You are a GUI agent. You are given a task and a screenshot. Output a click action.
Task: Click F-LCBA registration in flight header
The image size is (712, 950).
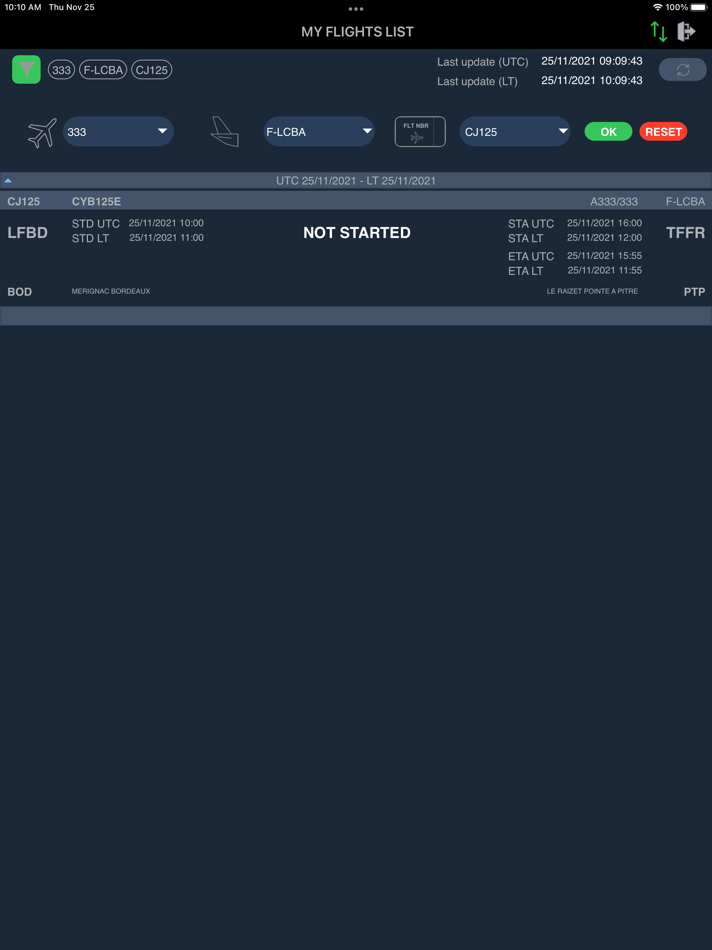(685, 202)
